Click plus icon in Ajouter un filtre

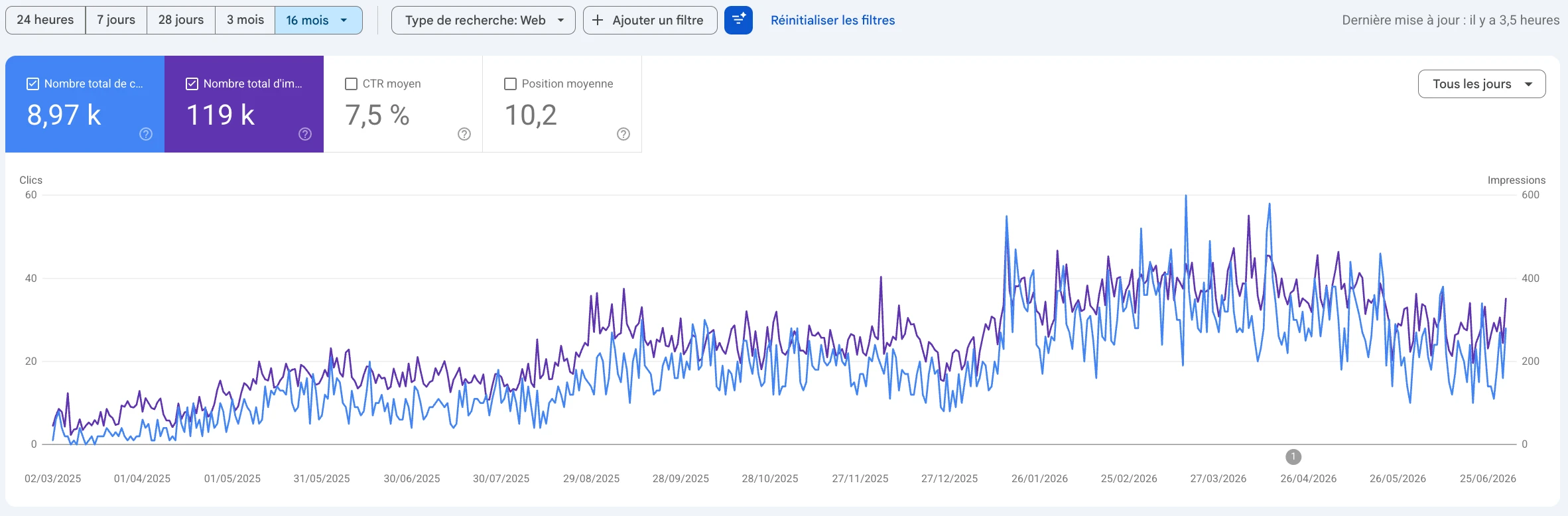point(598,20)
